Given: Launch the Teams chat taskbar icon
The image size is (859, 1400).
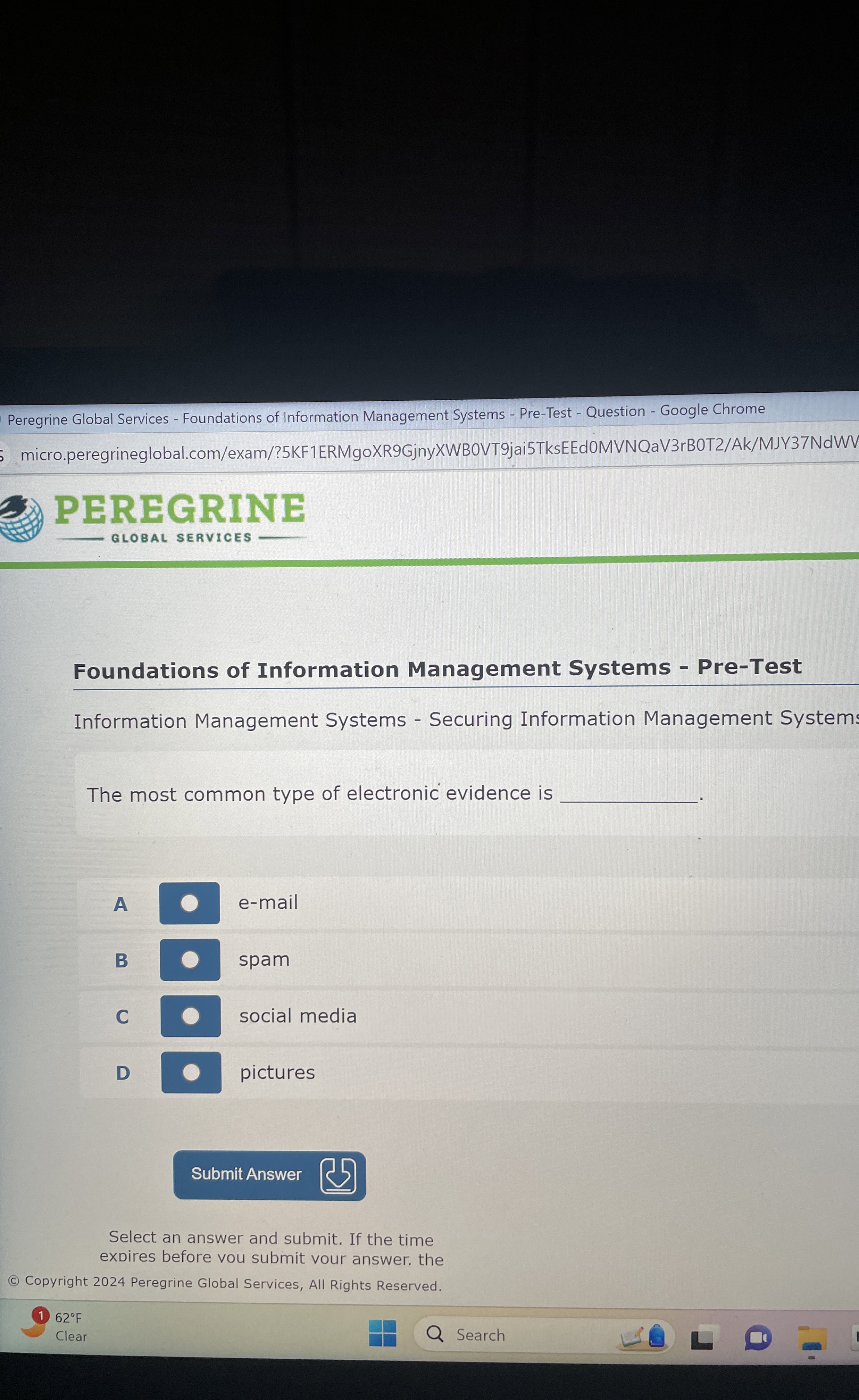Looking at the screenshot, I should pos(758,1337).
